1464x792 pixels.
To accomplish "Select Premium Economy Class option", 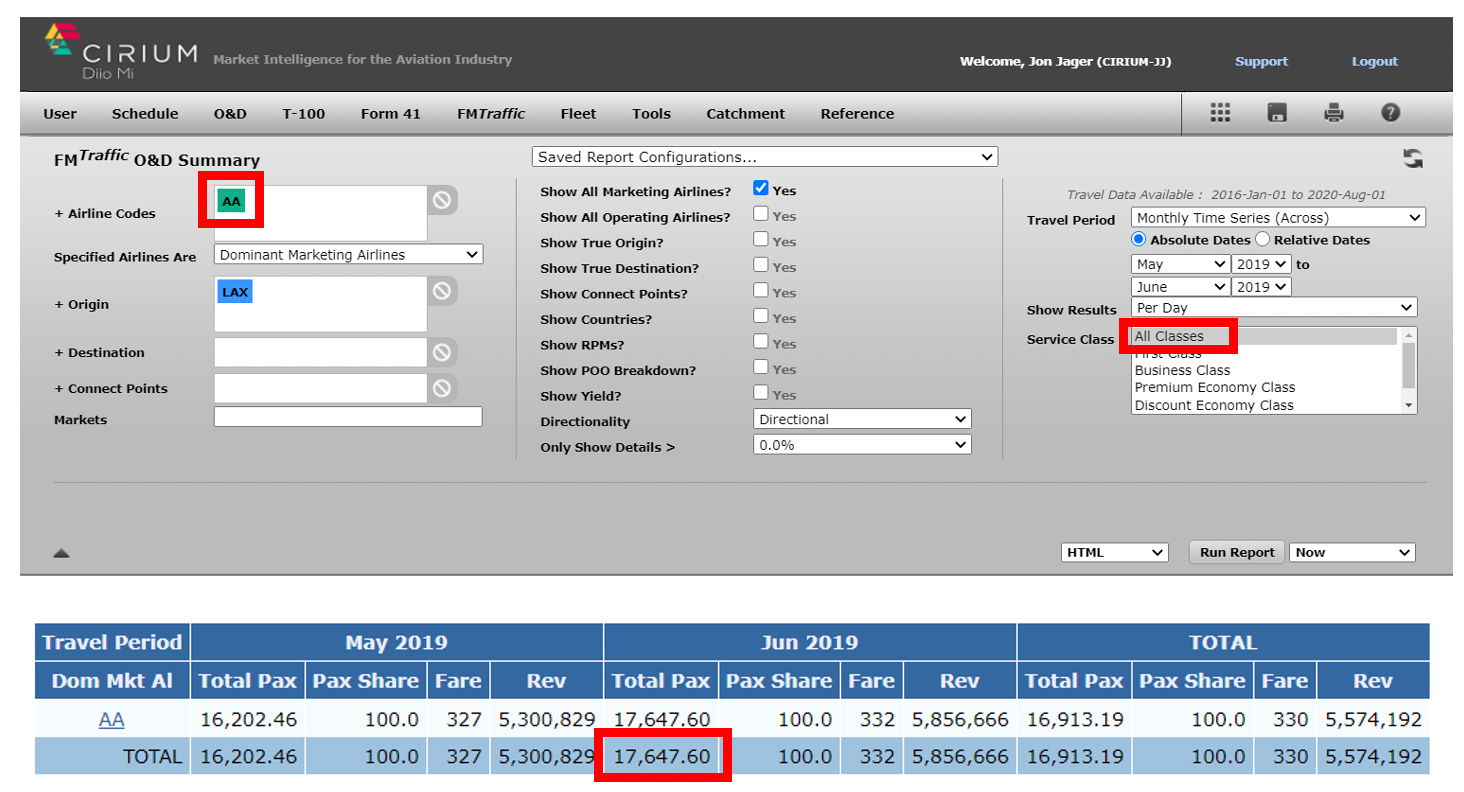I will pos(1264,387).
